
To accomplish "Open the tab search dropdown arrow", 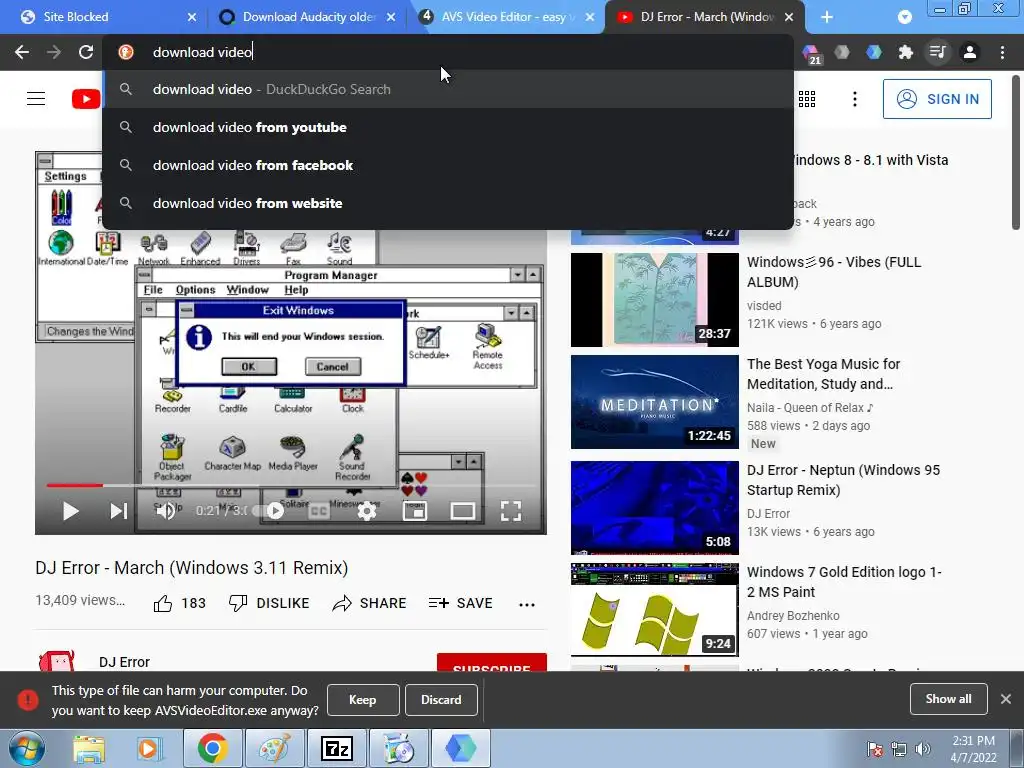I will pos(904,17).
